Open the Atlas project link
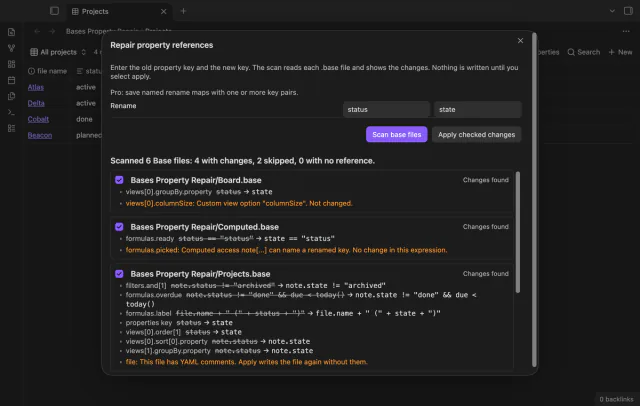The height and width of the screenshot is (406, 640). 36,87
